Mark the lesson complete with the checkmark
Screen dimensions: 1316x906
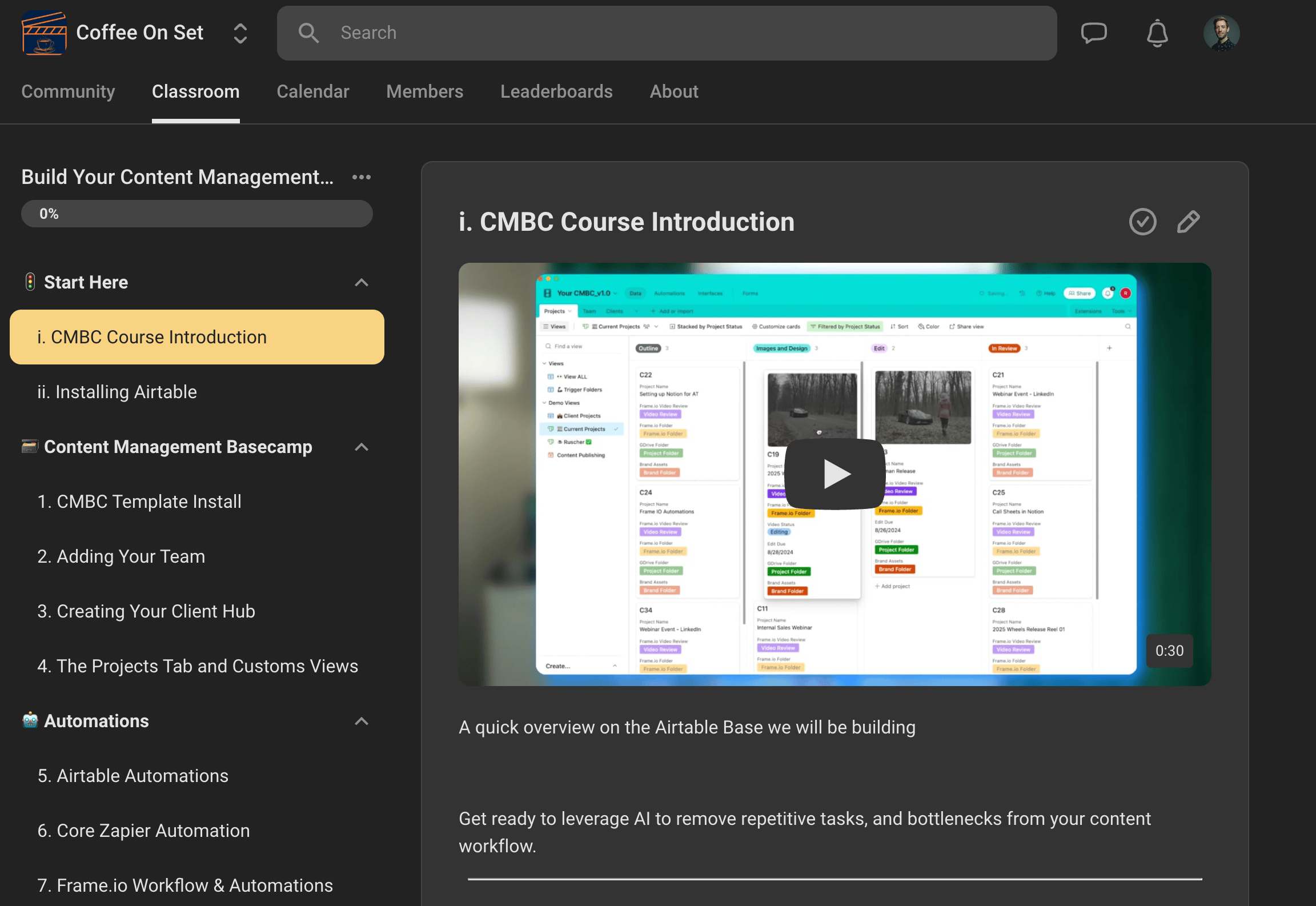click(x=1142, y=222)
